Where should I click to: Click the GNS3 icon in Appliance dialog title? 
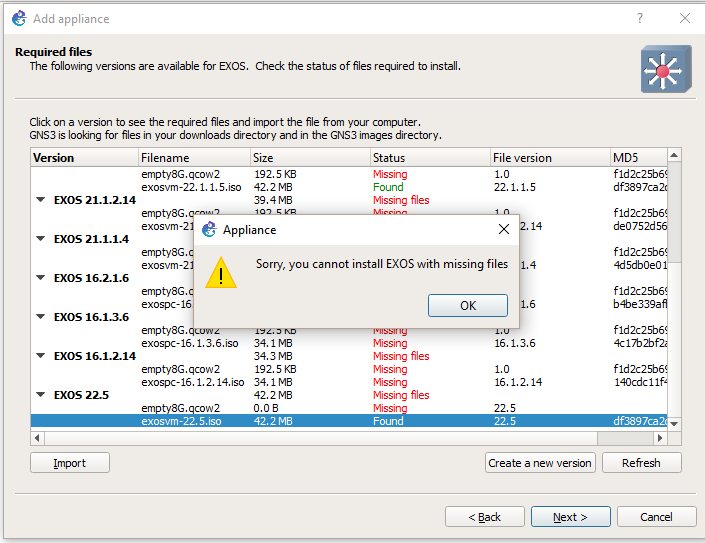209,230
